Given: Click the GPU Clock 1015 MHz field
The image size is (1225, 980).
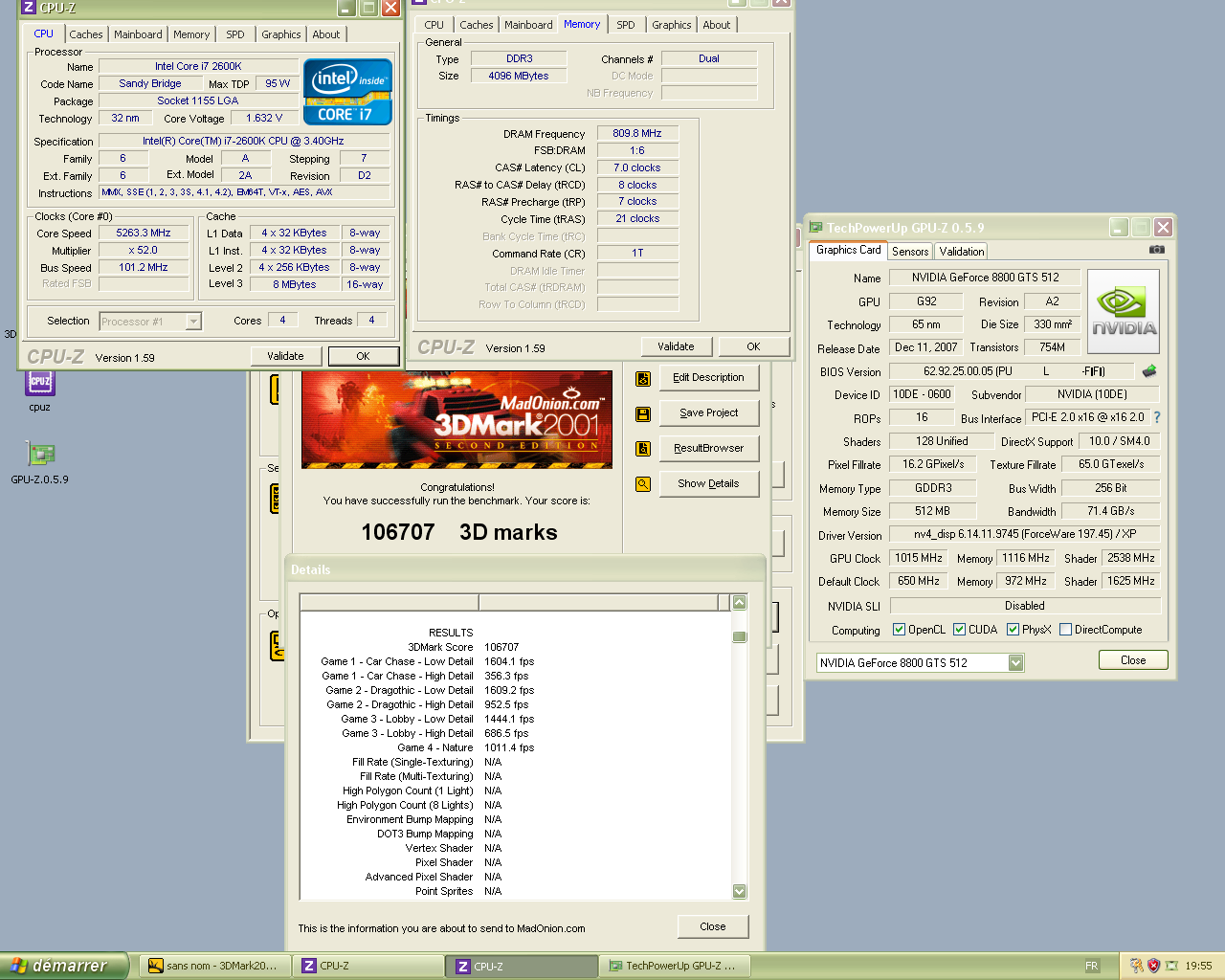Looking at the screenshot, I should tap(918, 558).
